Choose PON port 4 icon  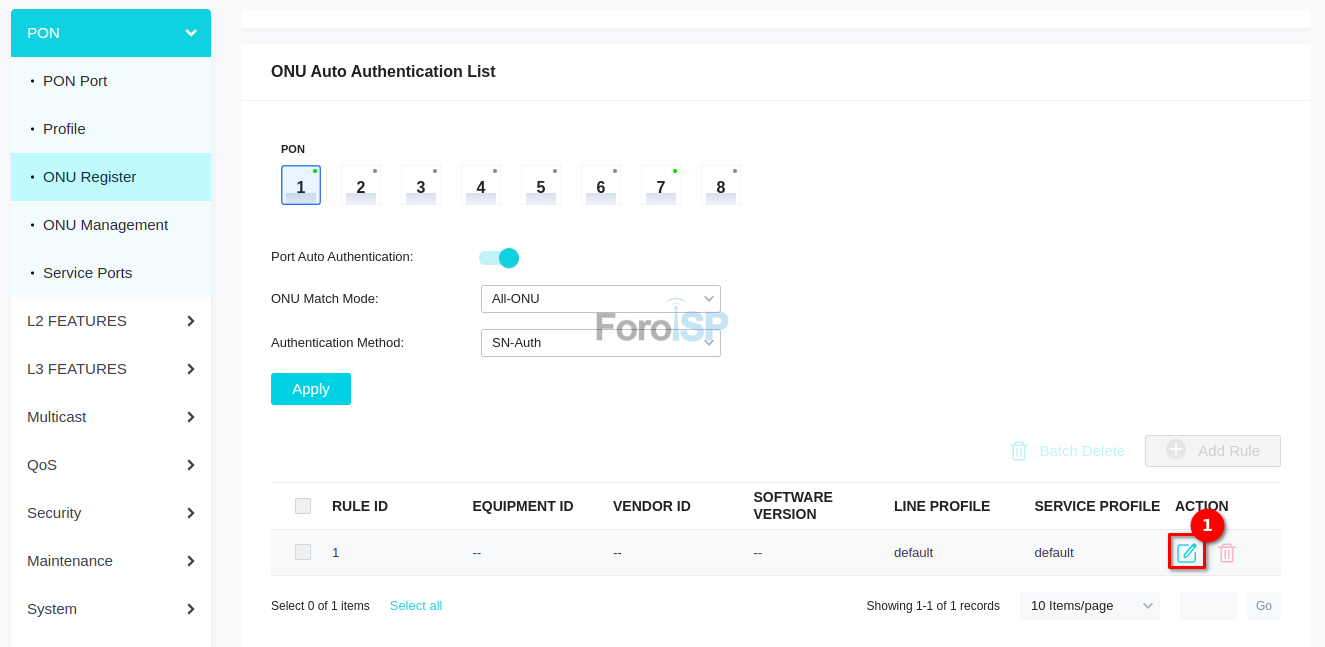pyautogui.click(x=481, y=186)
